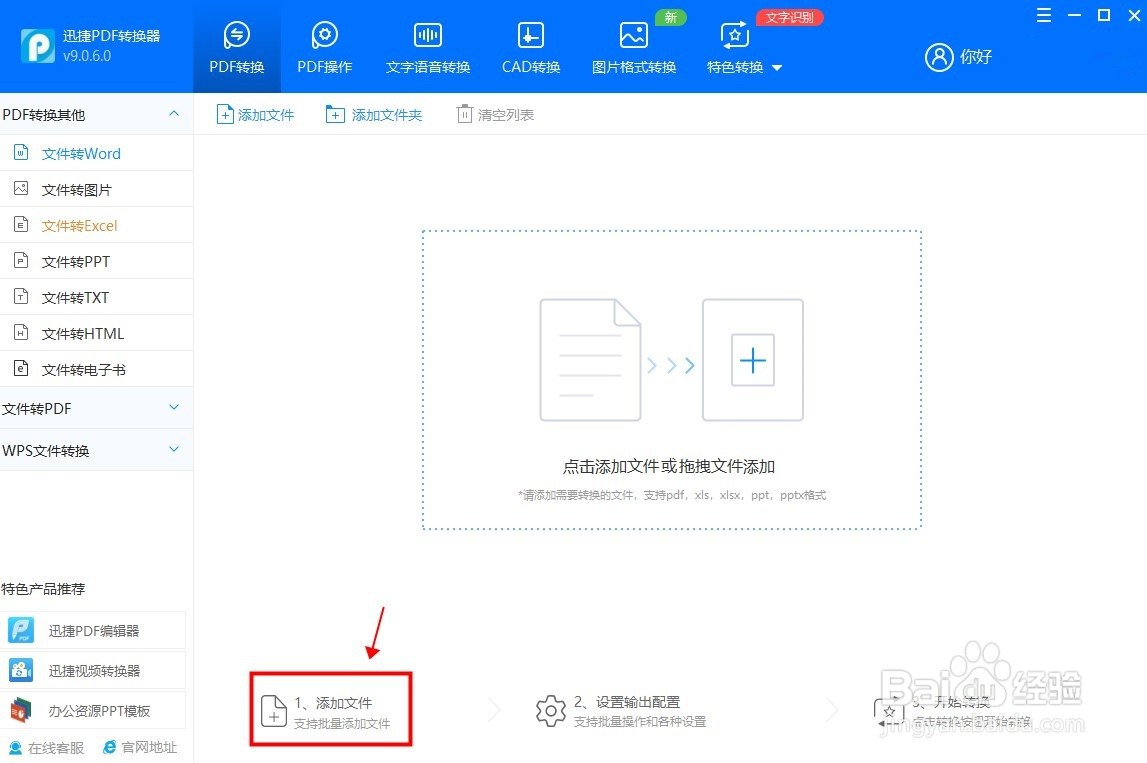Click the Word file icon in the sidebar
The width and height of the screenshot is (1147, 763).
pos(21,152)
